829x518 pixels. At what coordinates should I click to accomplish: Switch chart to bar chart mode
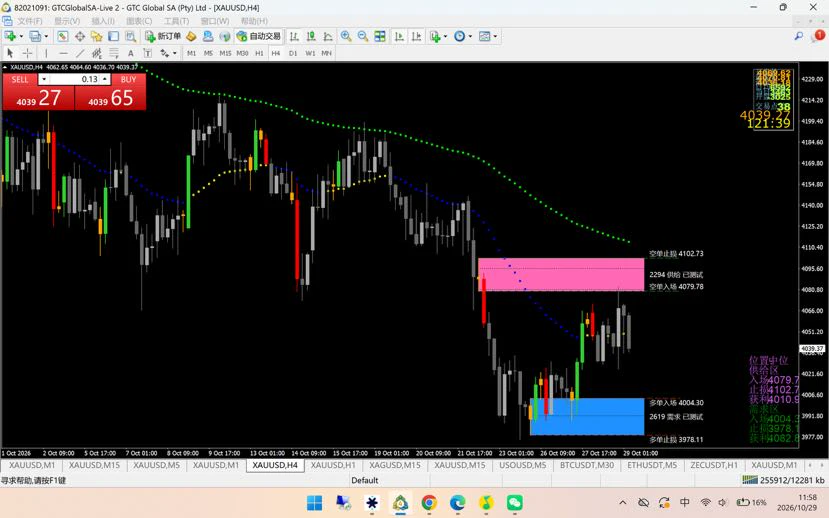294,36
